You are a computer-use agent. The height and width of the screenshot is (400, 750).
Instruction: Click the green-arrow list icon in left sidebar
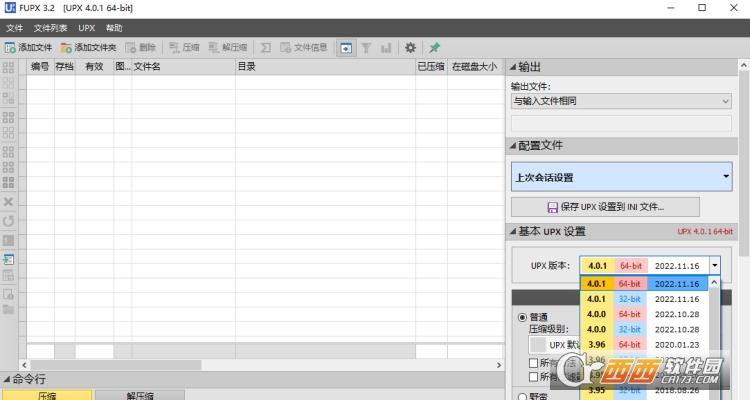8,259
